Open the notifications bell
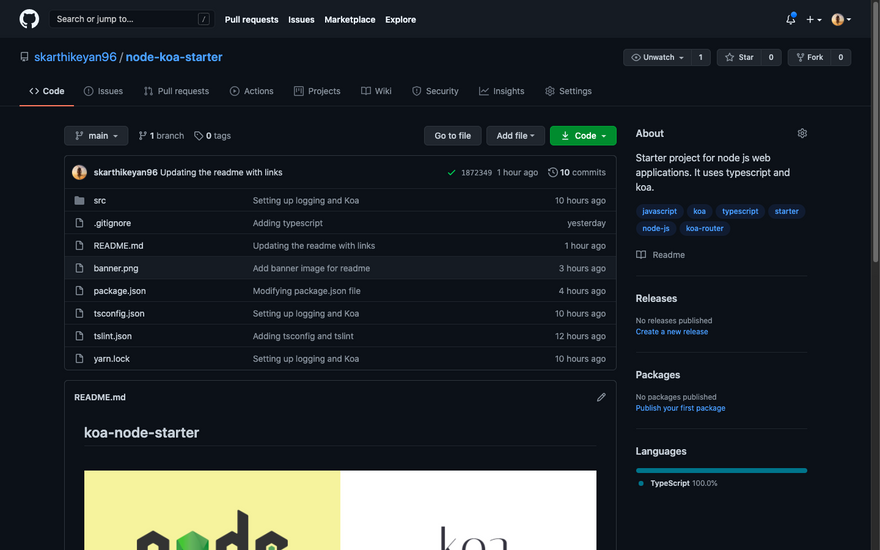The image size is (880, 550). [x=790, y=19]
